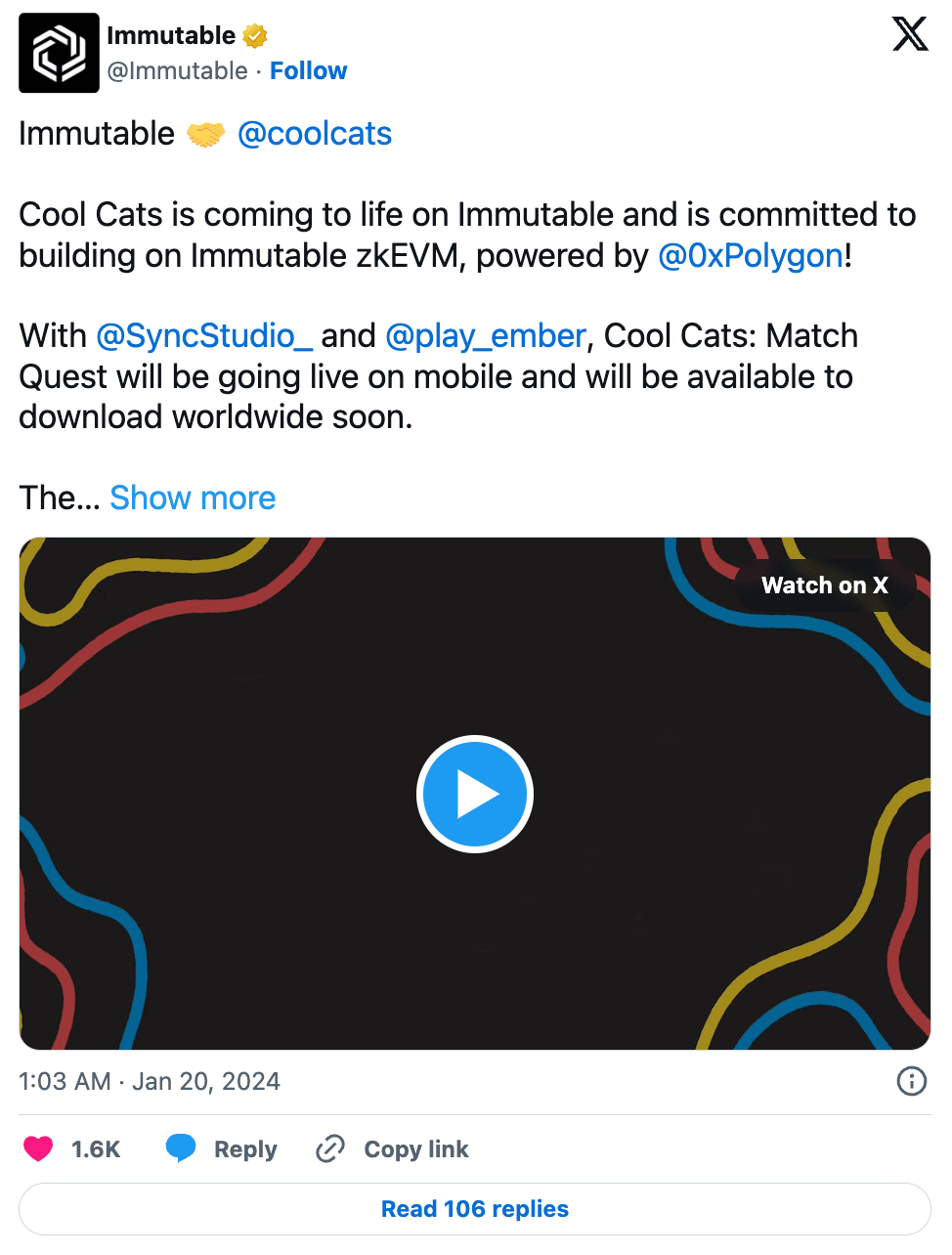Play the embedded video

pyautogui.click(x=474, y=794)
